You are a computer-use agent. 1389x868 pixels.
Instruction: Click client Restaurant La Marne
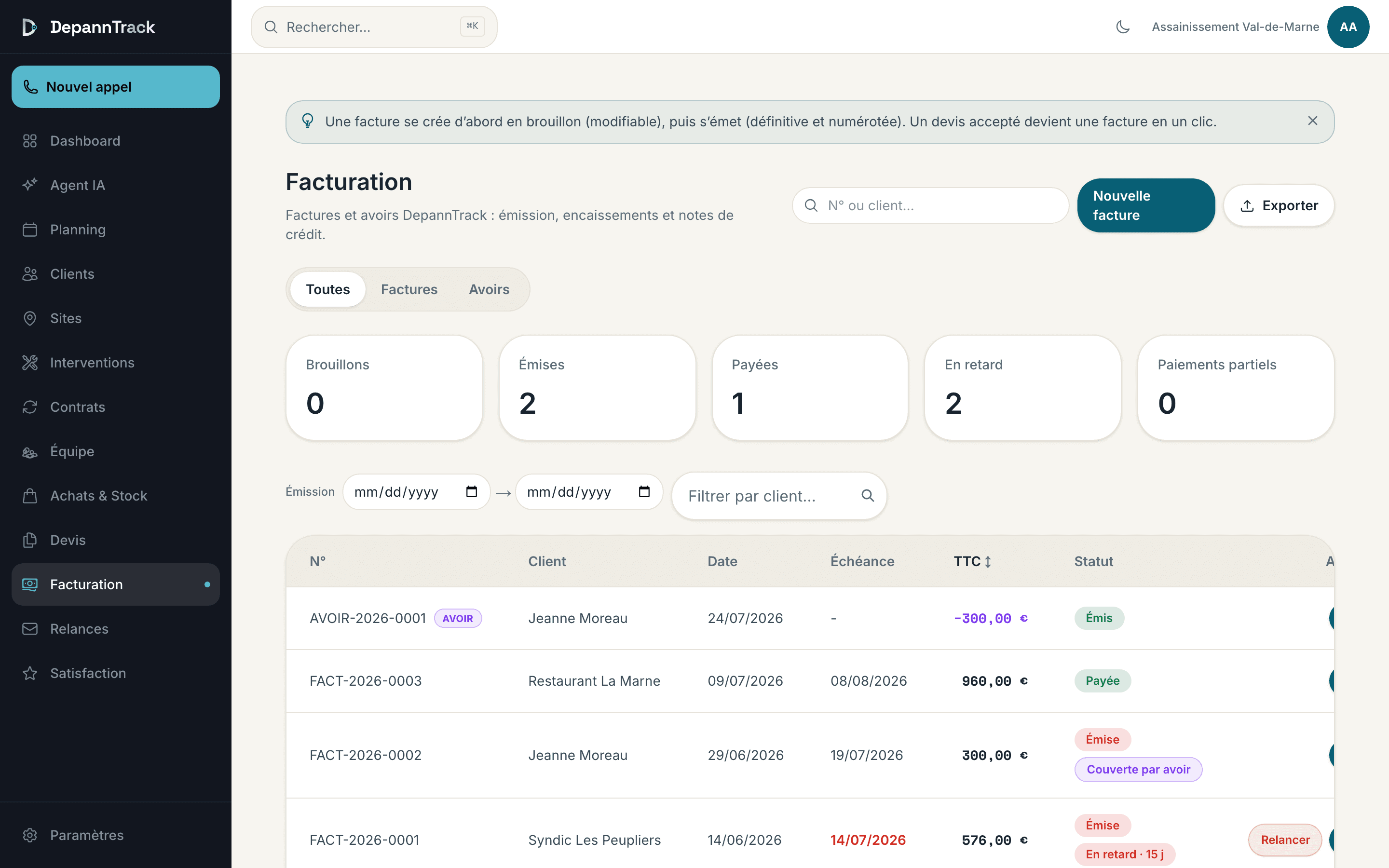594,681
